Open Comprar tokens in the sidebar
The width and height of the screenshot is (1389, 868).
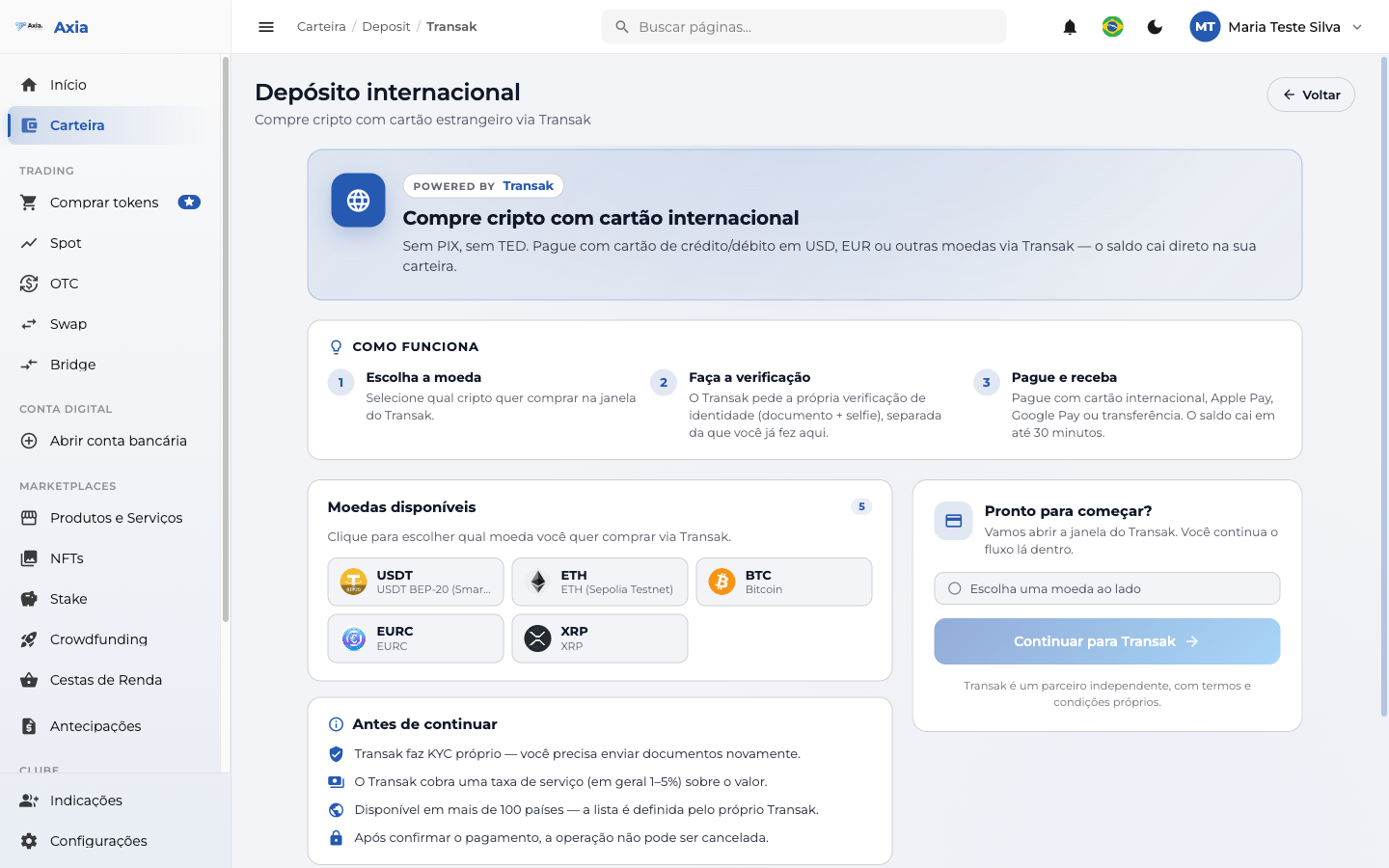point(110,203)
